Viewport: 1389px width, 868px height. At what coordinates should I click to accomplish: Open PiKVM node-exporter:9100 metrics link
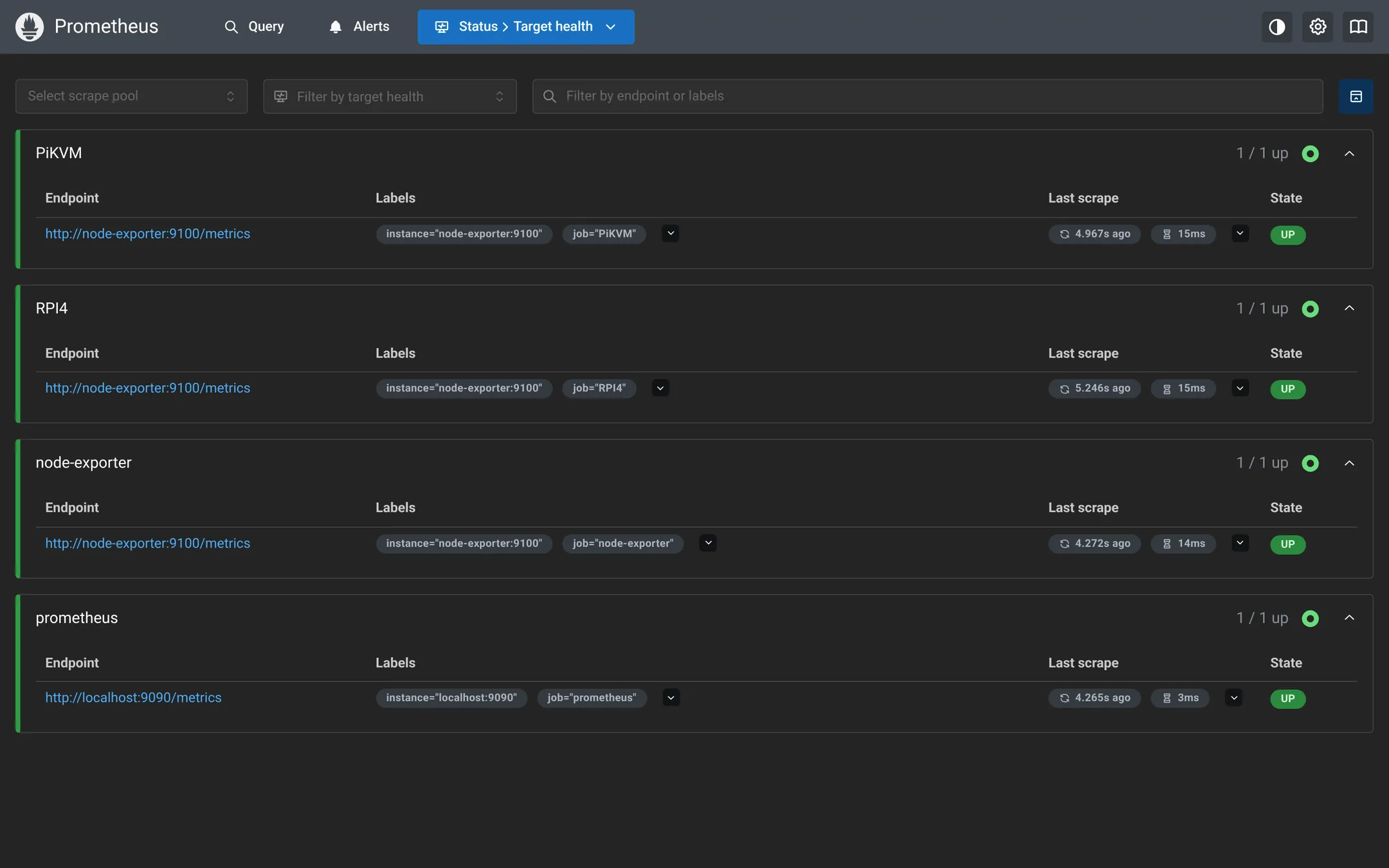(147, 233)
